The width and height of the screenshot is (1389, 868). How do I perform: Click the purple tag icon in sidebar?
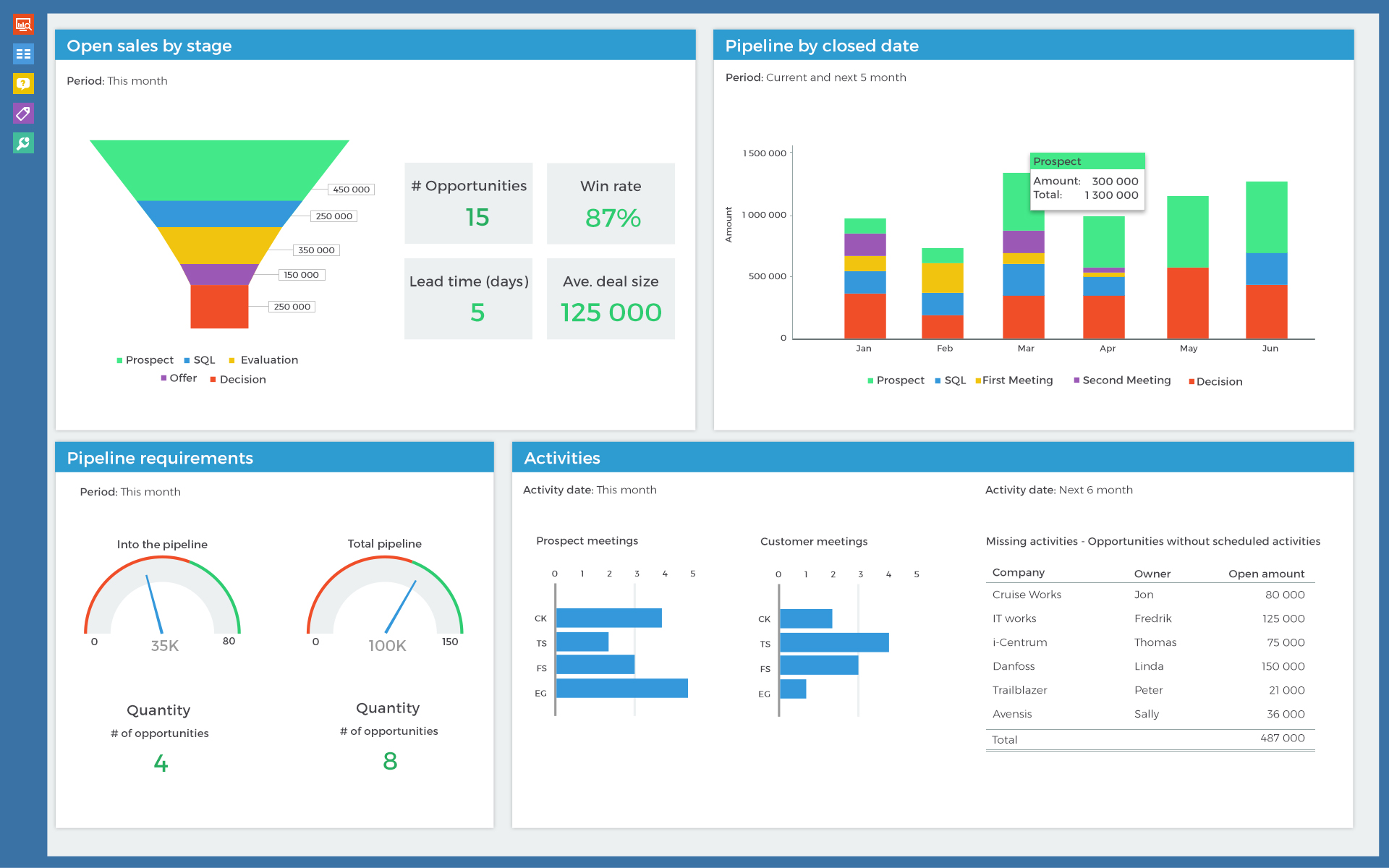click(x=22, y=114)
